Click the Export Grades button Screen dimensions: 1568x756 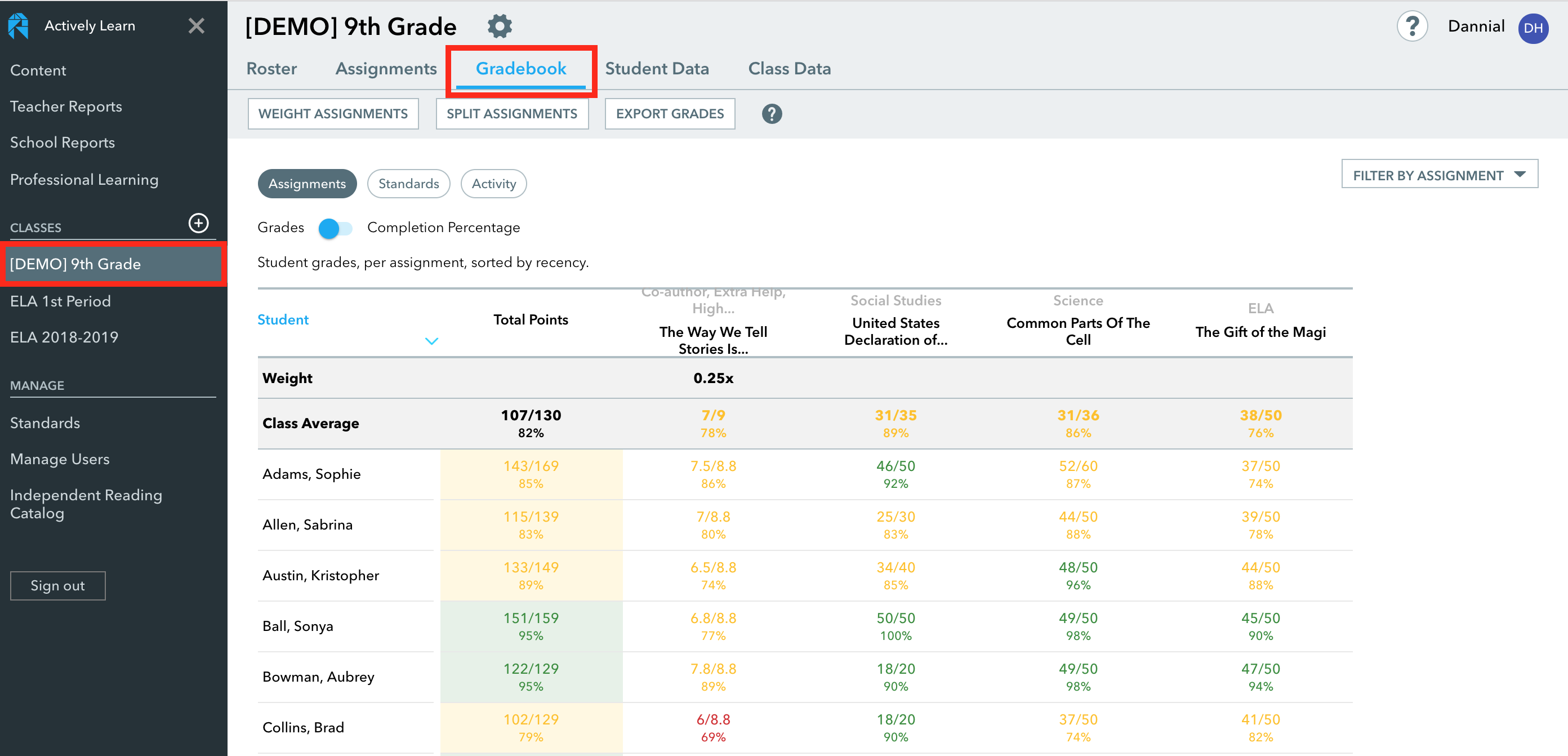(670, 113)
